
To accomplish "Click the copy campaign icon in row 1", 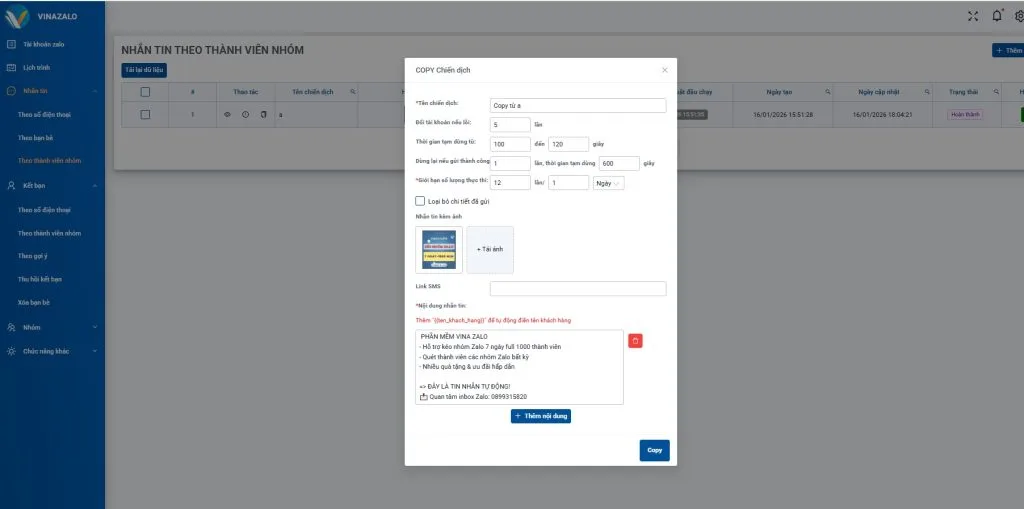I will click(x=263, y=115).
